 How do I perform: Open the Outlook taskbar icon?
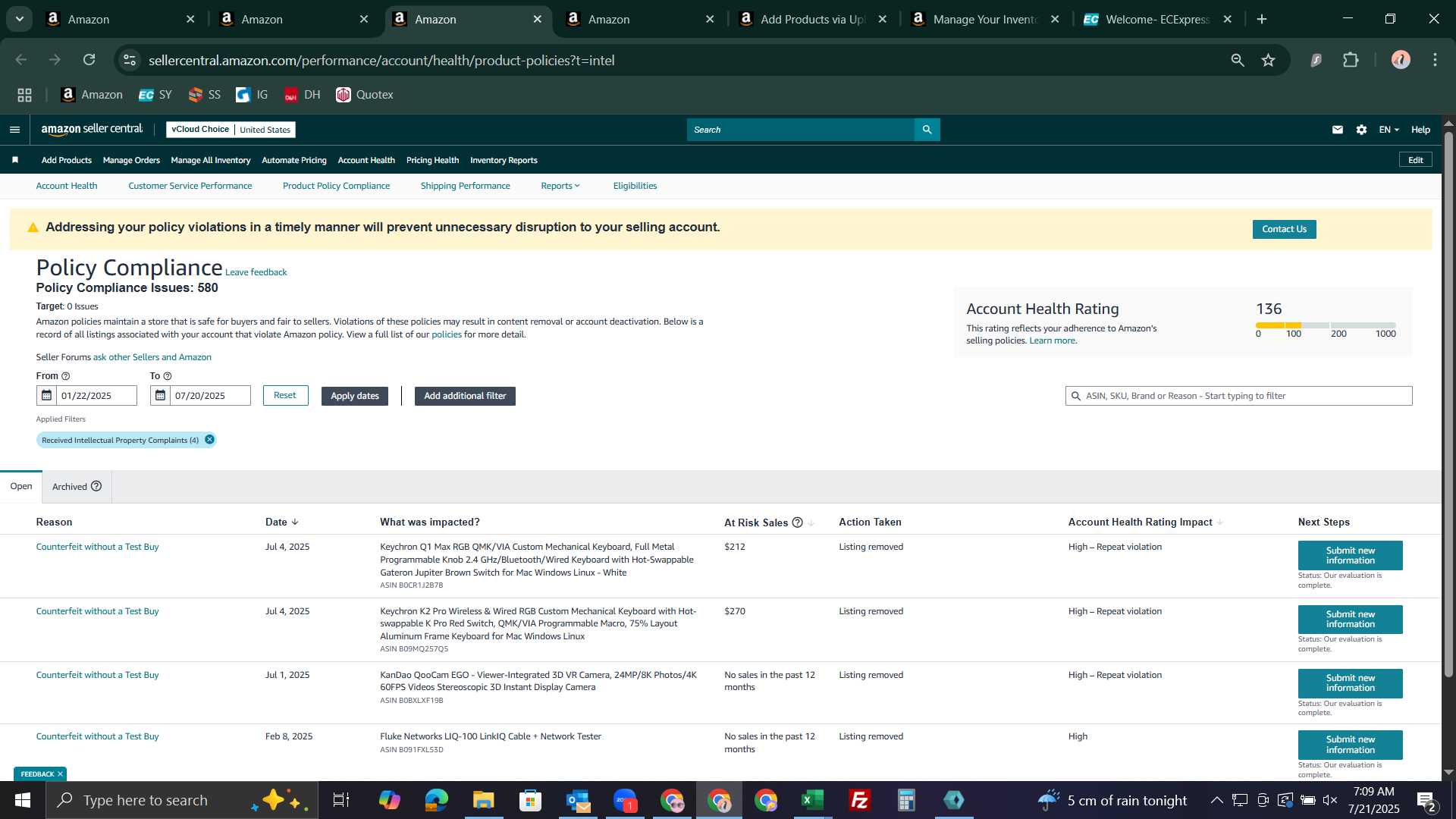578,800
